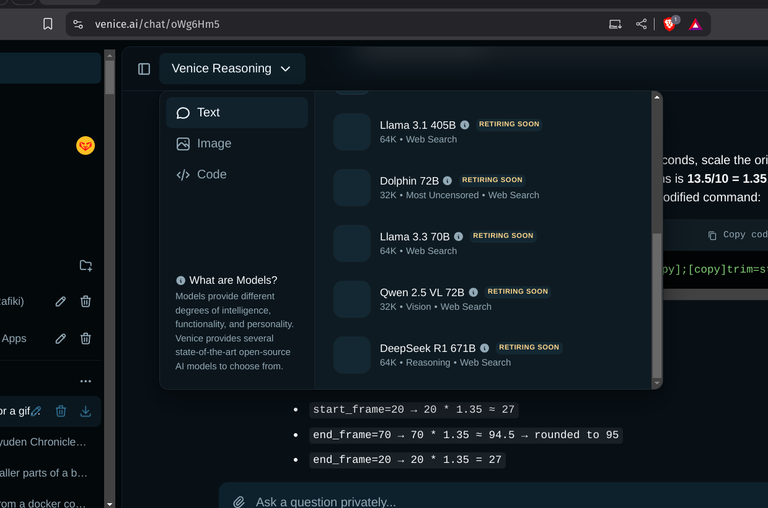This screenshot has height=508, width=768.
Task: Click 'end_frame=20 → 20 * 1.35 = 27' text
Action: [x=408, y=460]
